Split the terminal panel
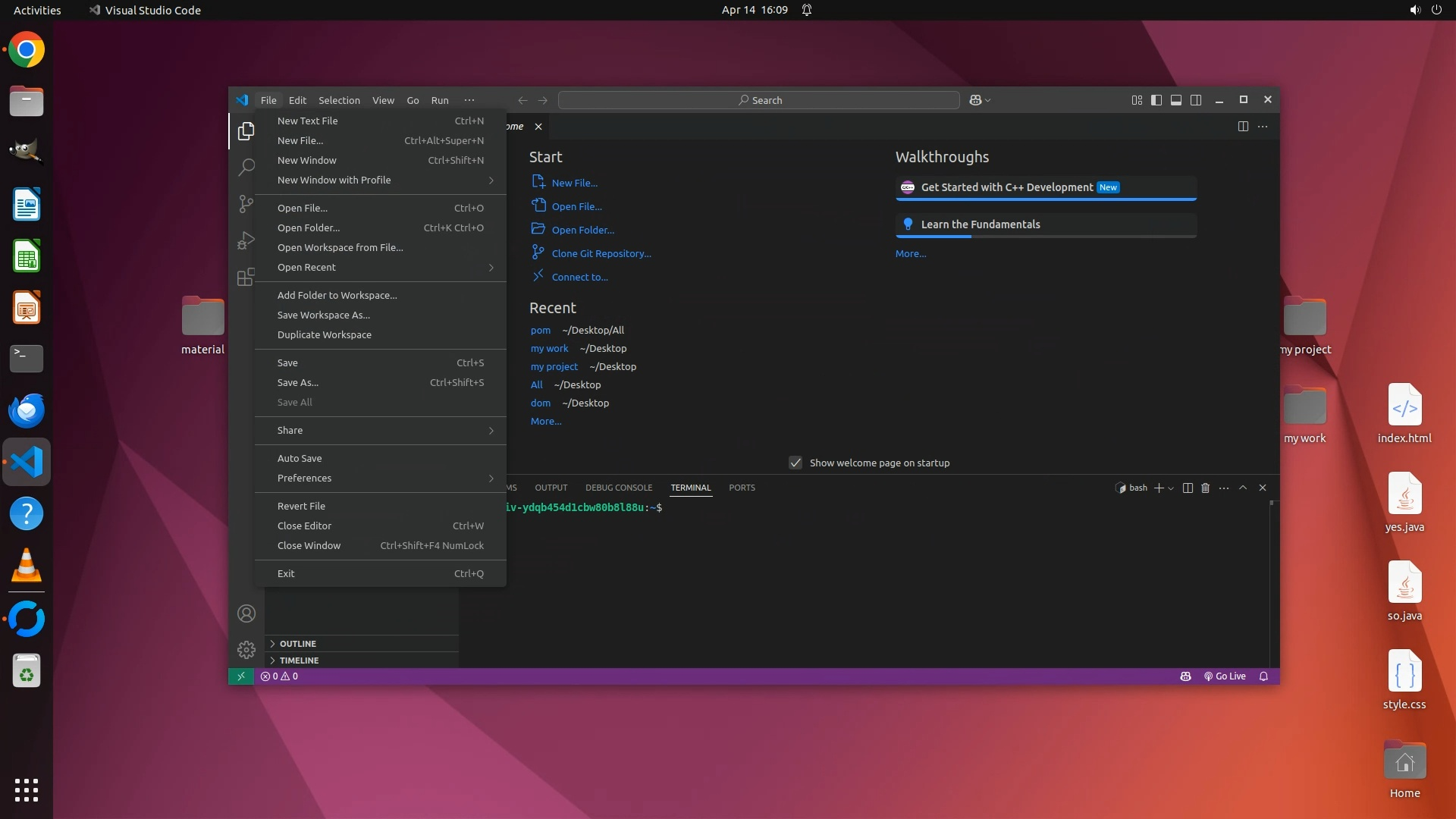This screenshot has width=1456, height=819. pos(1188,488)
